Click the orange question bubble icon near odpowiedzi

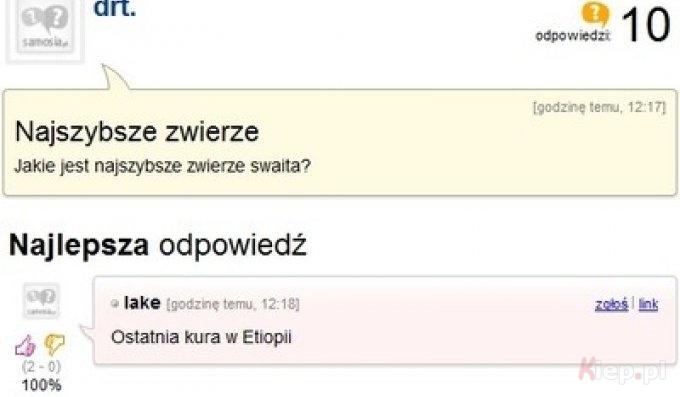tap(595, 14)
